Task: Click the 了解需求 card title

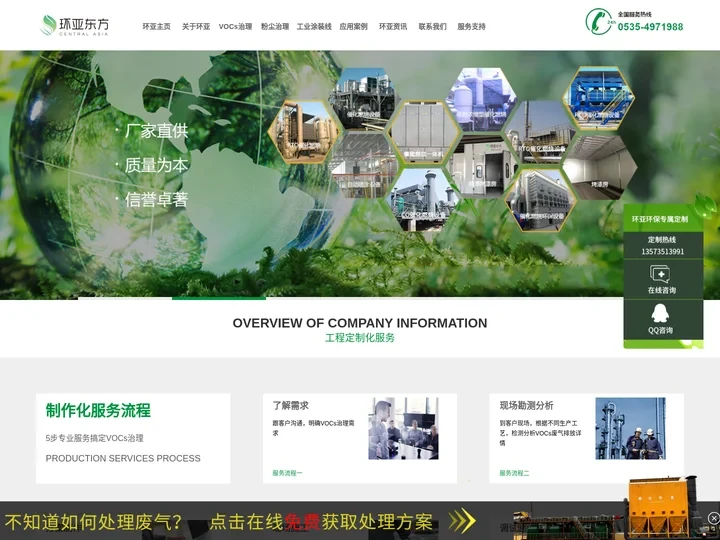Action: (x=290, y=405)
